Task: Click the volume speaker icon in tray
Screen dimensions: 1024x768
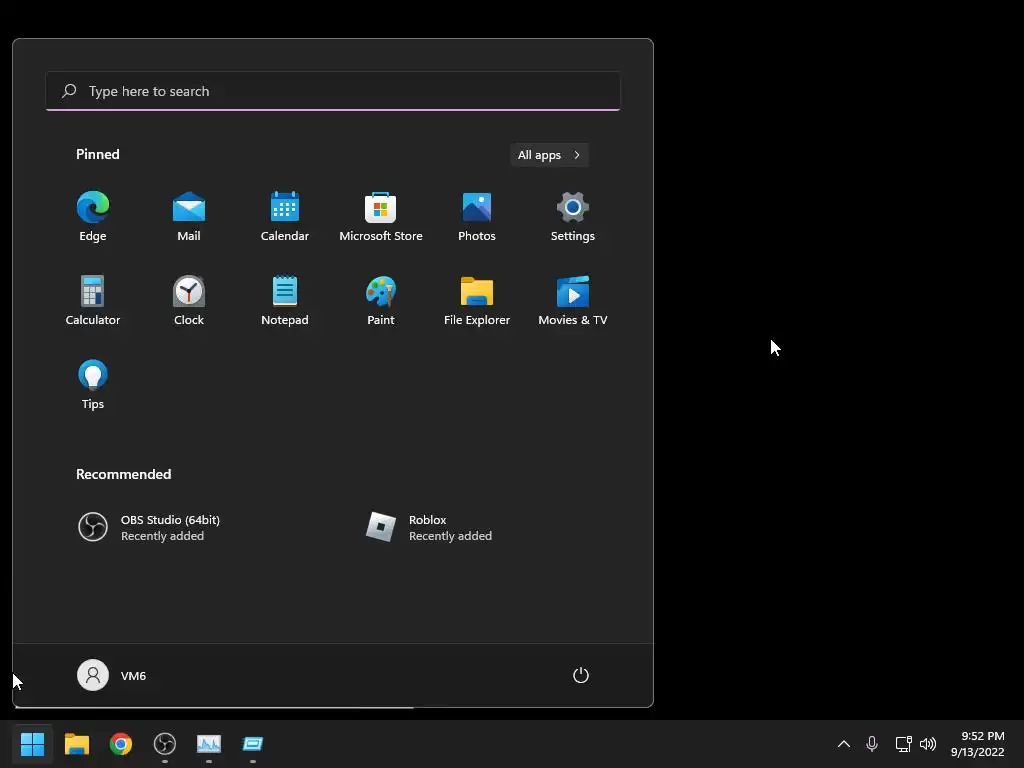Action: 928,744
